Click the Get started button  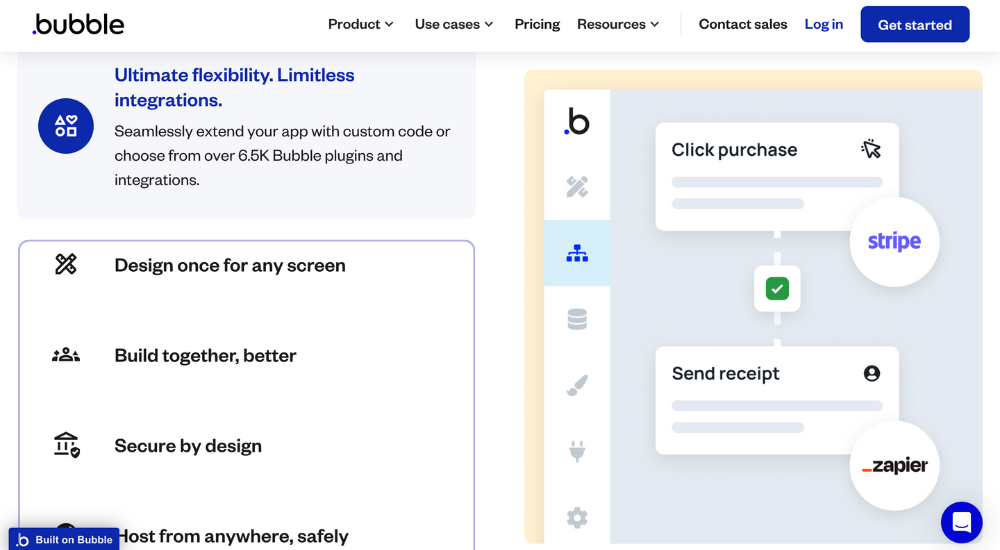click(x=915, y=24)
